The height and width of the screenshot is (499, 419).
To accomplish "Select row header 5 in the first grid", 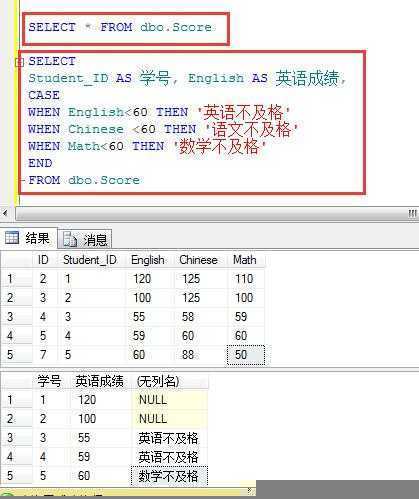I will [x=16, y=355].
